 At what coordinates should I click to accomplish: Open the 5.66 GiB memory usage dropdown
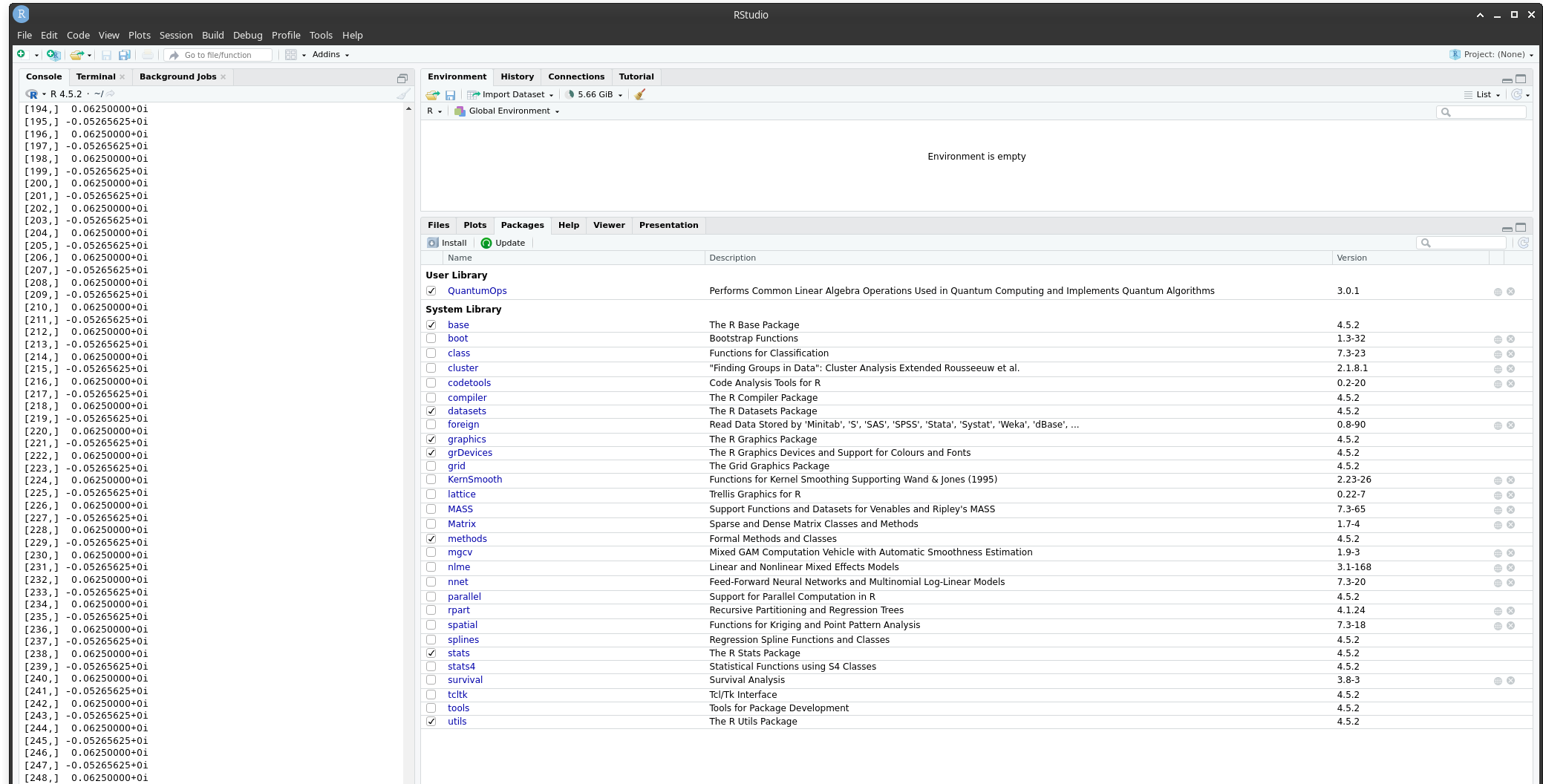pyautogui.click(x=593, y=94)
